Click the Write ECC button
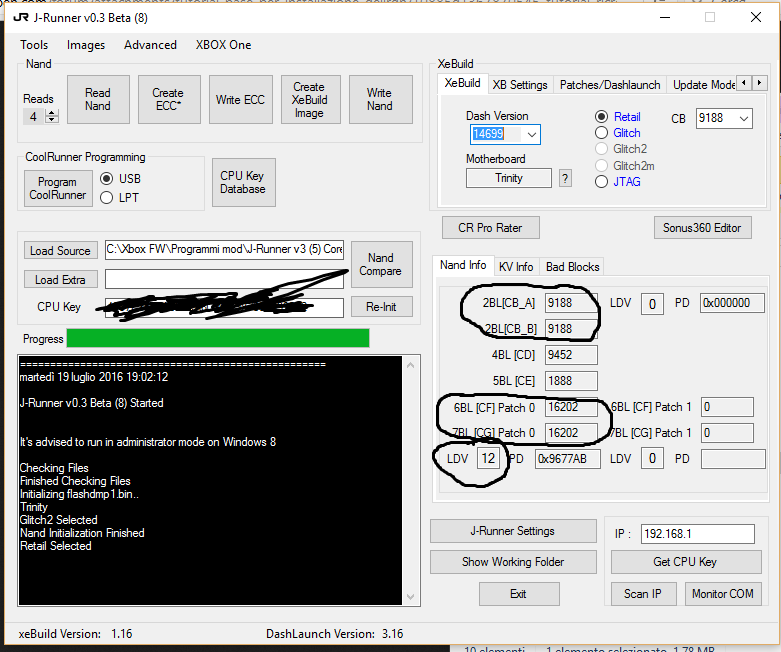Screen dimensions: 781x652 pos(241,100)
